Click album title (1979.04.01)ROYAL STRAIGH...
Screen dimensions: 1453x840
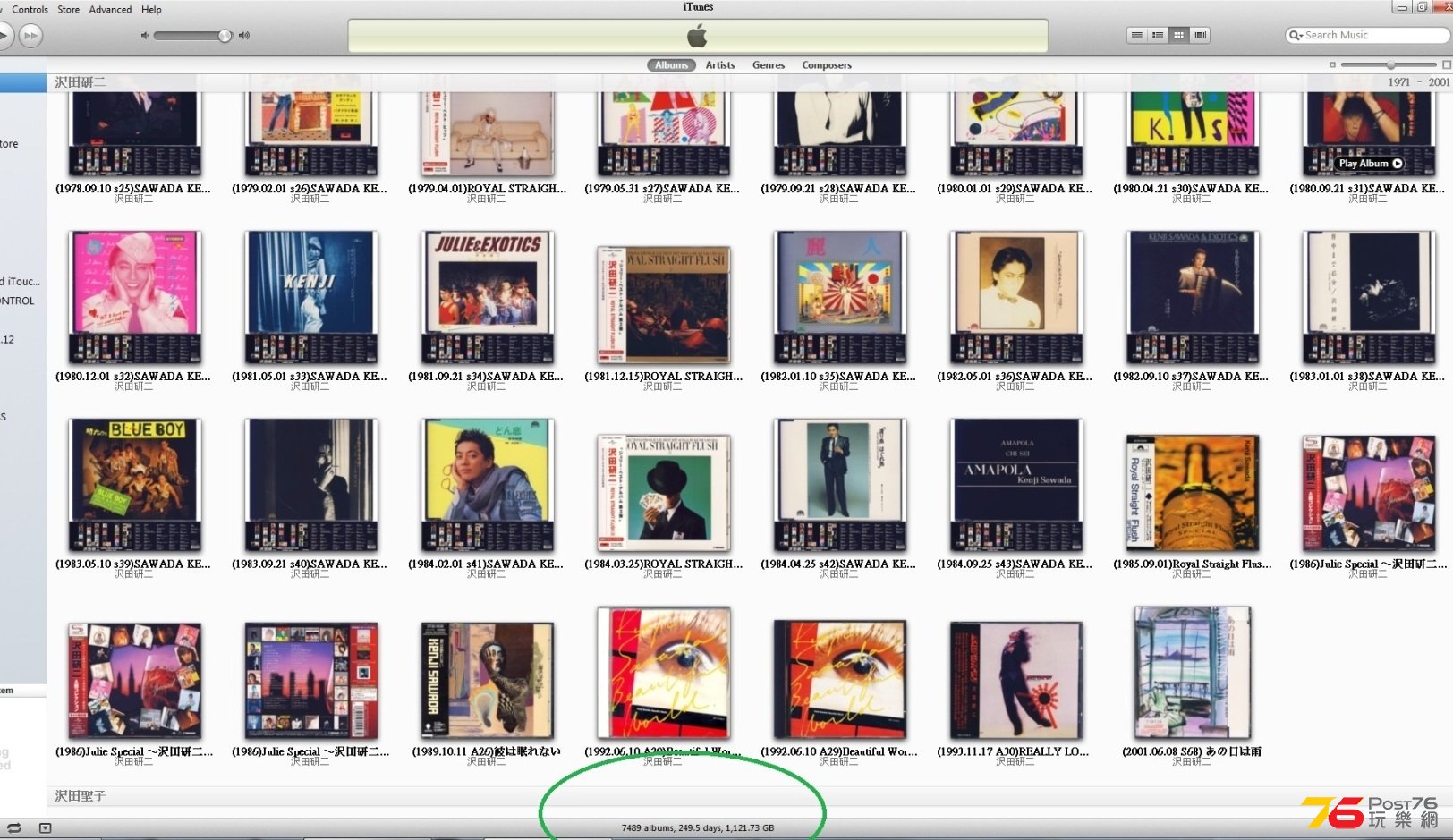coord(488,189)
